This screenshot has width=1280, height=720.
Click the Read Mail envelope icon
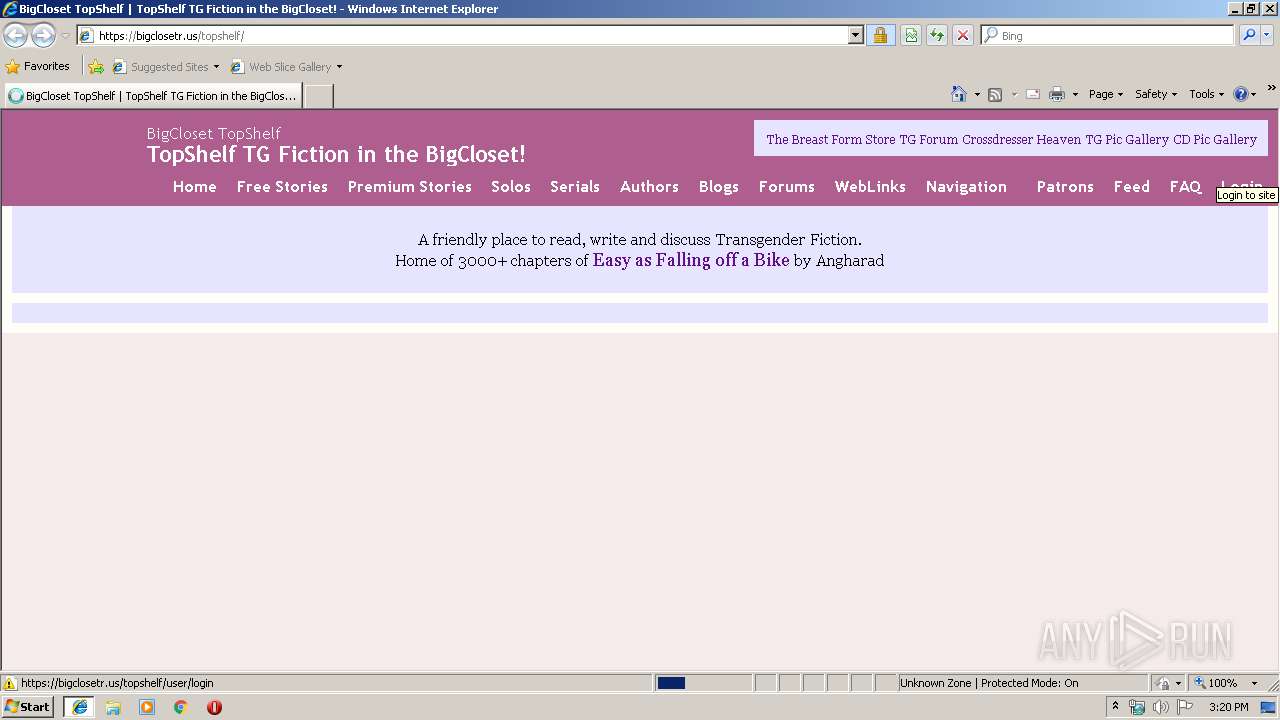(1033, 94)
